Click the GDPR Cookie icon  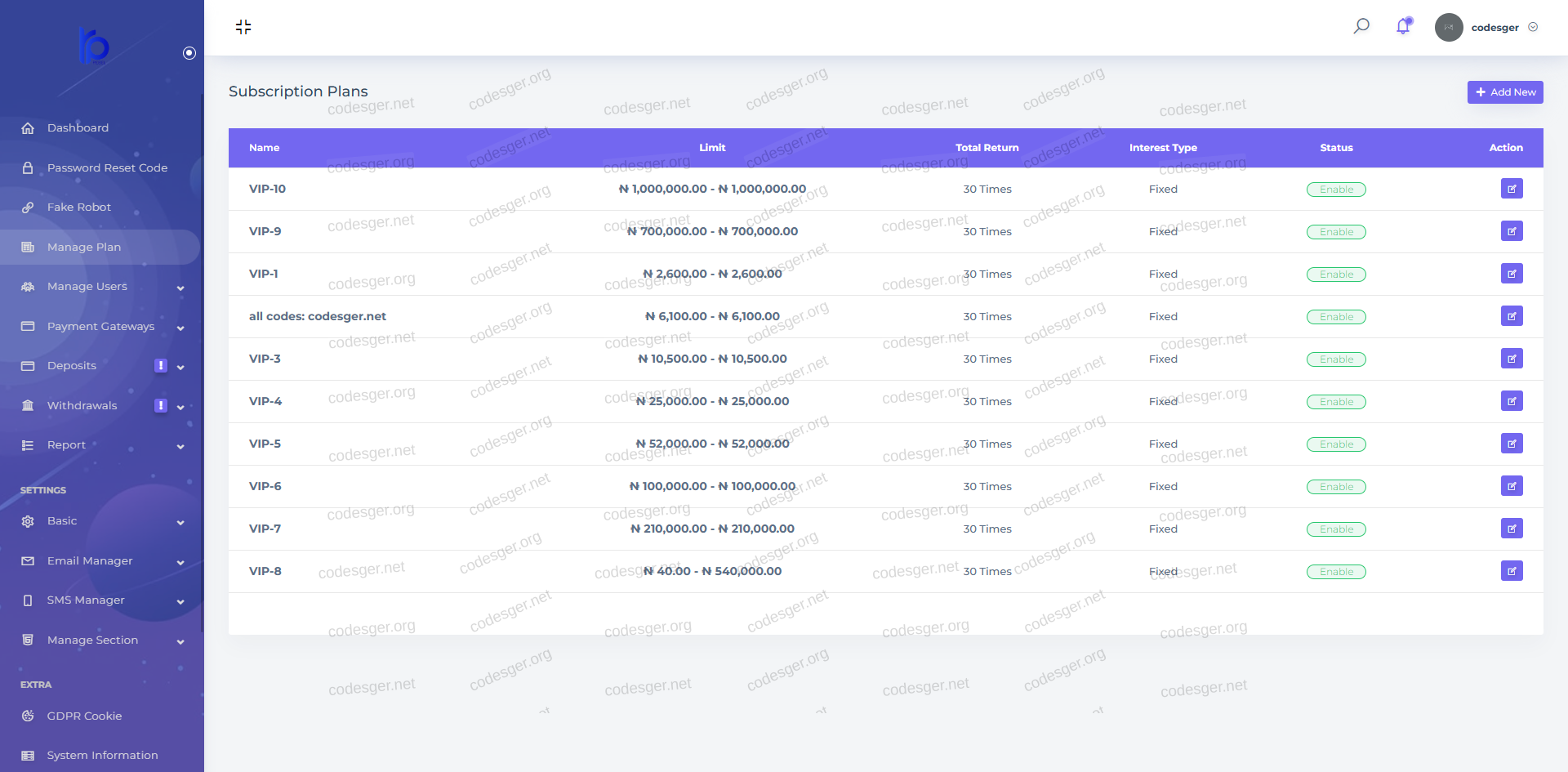pos(28,716)
